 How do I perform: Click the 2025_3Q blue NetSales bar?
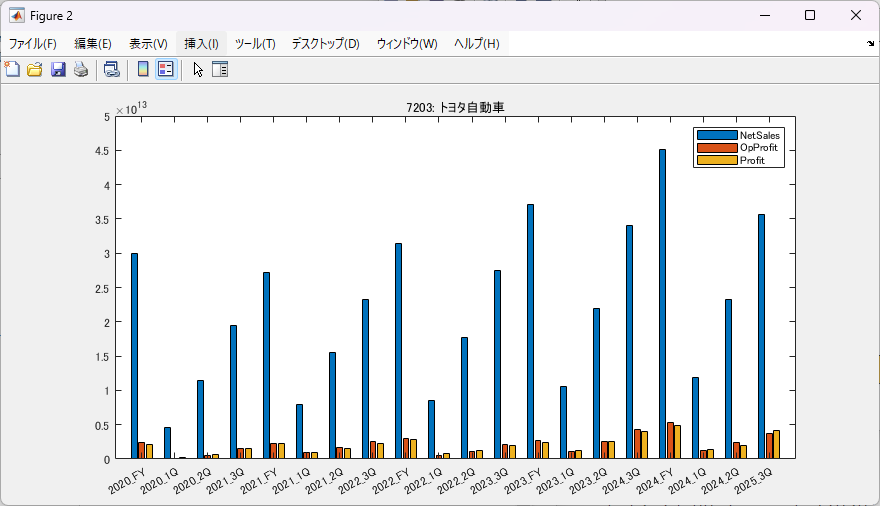coord(761,337)
